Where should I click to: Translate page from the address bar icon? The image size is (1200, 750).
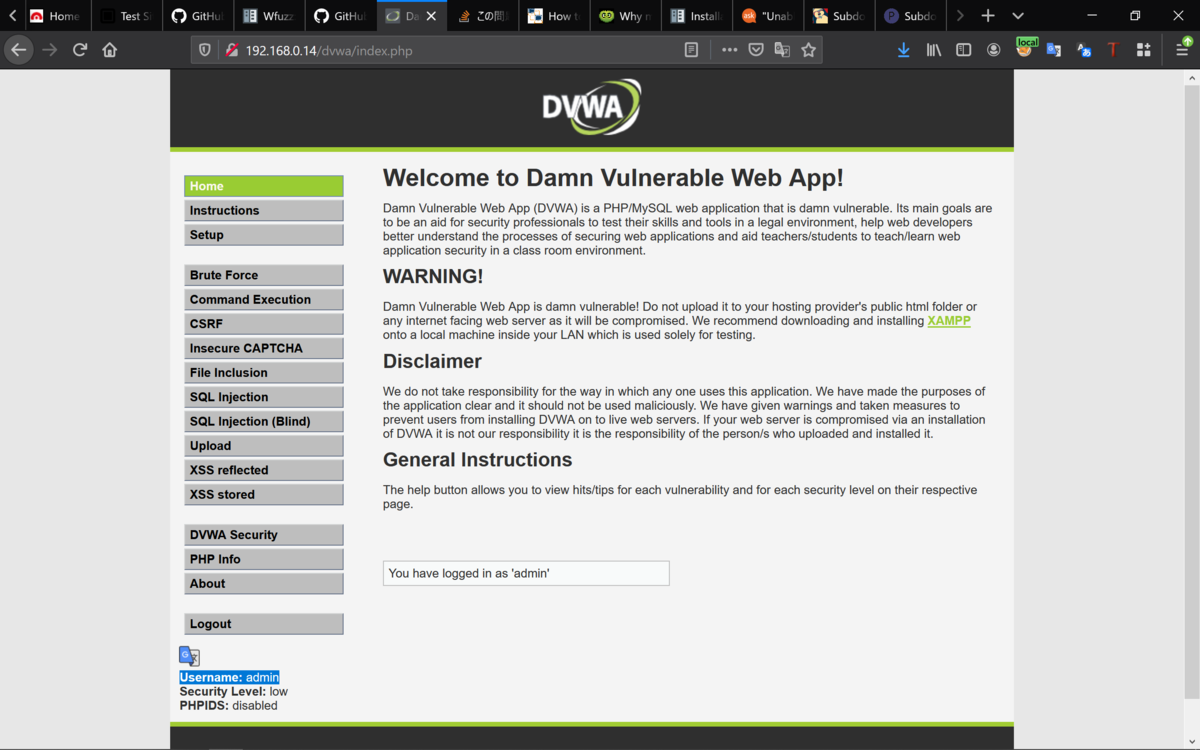[x=782, y=50]
